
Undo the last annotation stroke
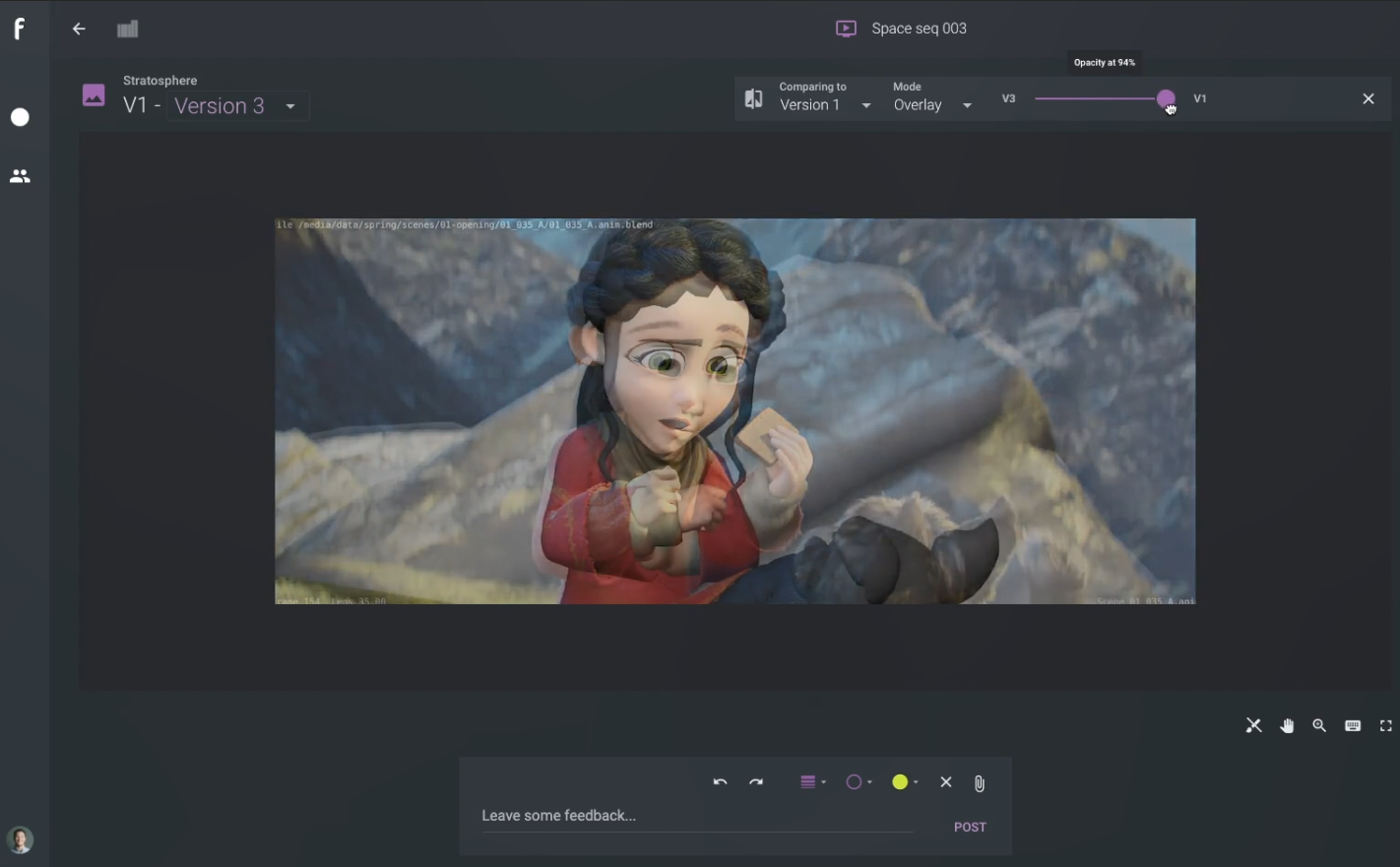click(720, 782)
